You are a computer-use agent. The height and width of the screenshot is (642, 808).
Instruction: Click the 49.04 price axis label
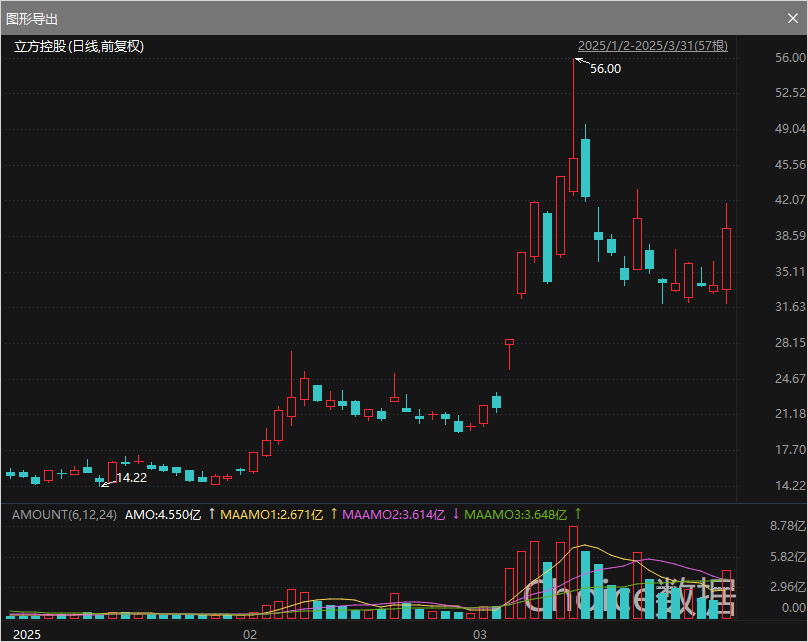pos(790,129)
